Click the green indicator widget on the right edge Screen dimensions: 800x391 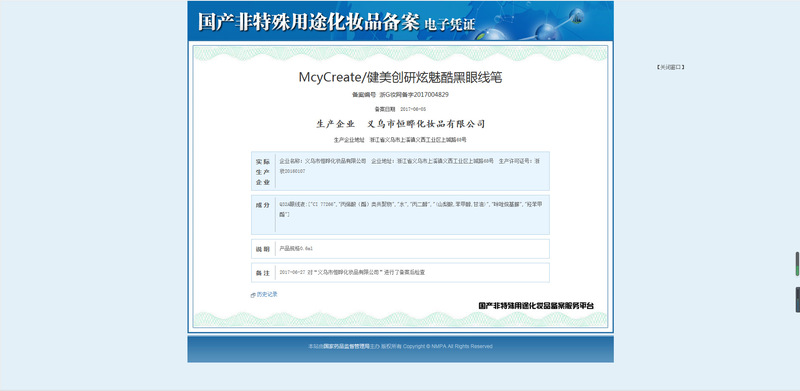(797, 264)
